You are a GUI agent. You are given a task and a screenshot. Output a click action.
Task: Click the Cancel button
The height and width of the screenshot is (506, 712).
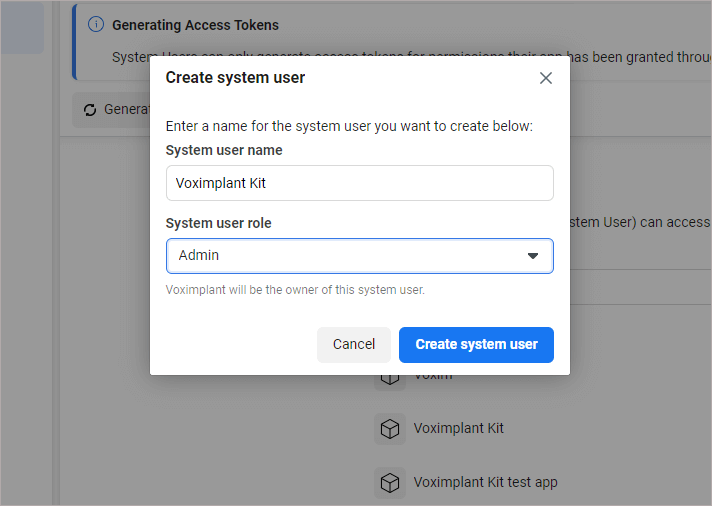pyautogui.click(x=354, y=345)
